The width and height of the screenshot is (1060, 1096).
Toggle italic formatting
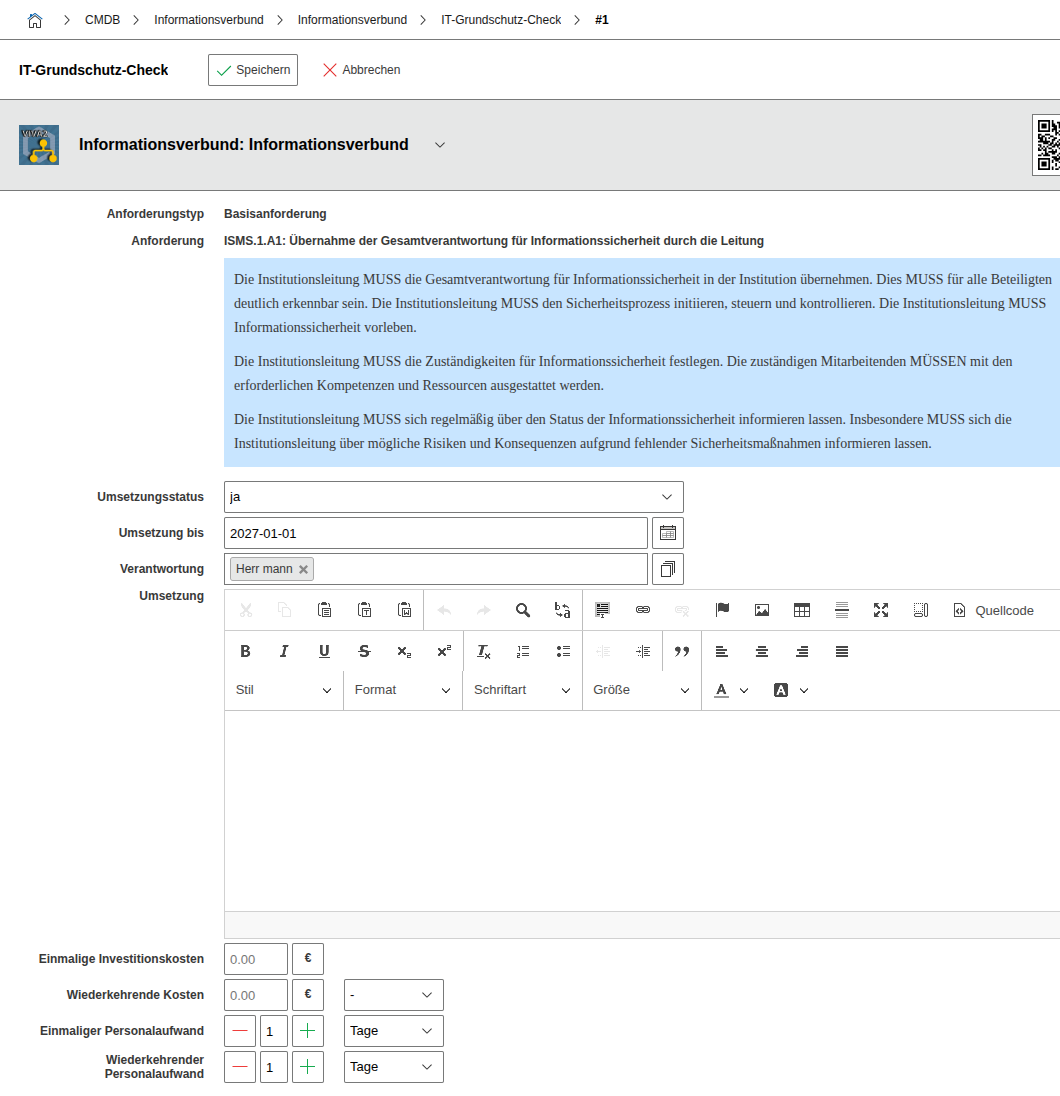click(x=284, y=651)
